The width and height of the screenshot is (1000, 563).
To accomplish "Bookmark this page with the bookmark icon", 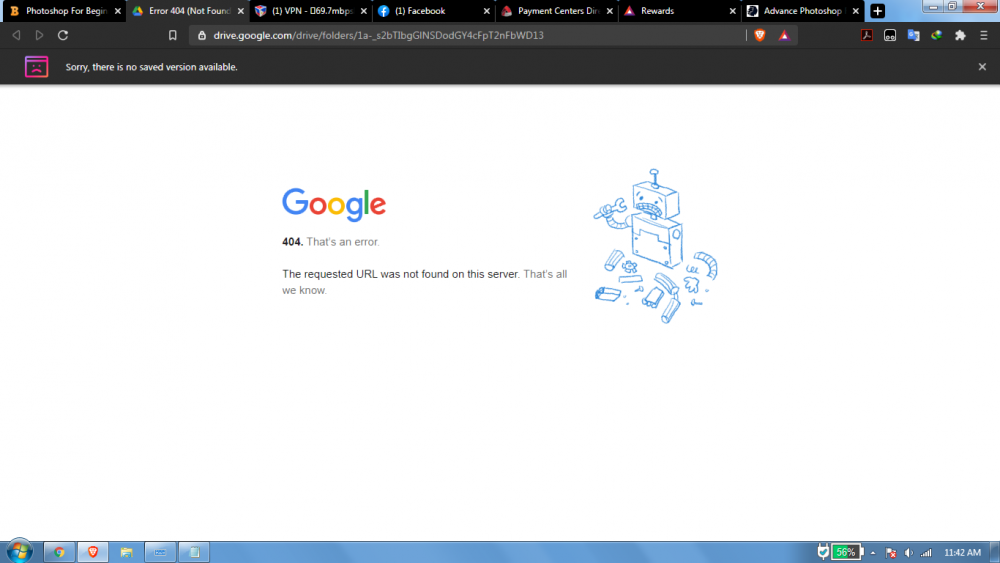I will click(173, 35).
